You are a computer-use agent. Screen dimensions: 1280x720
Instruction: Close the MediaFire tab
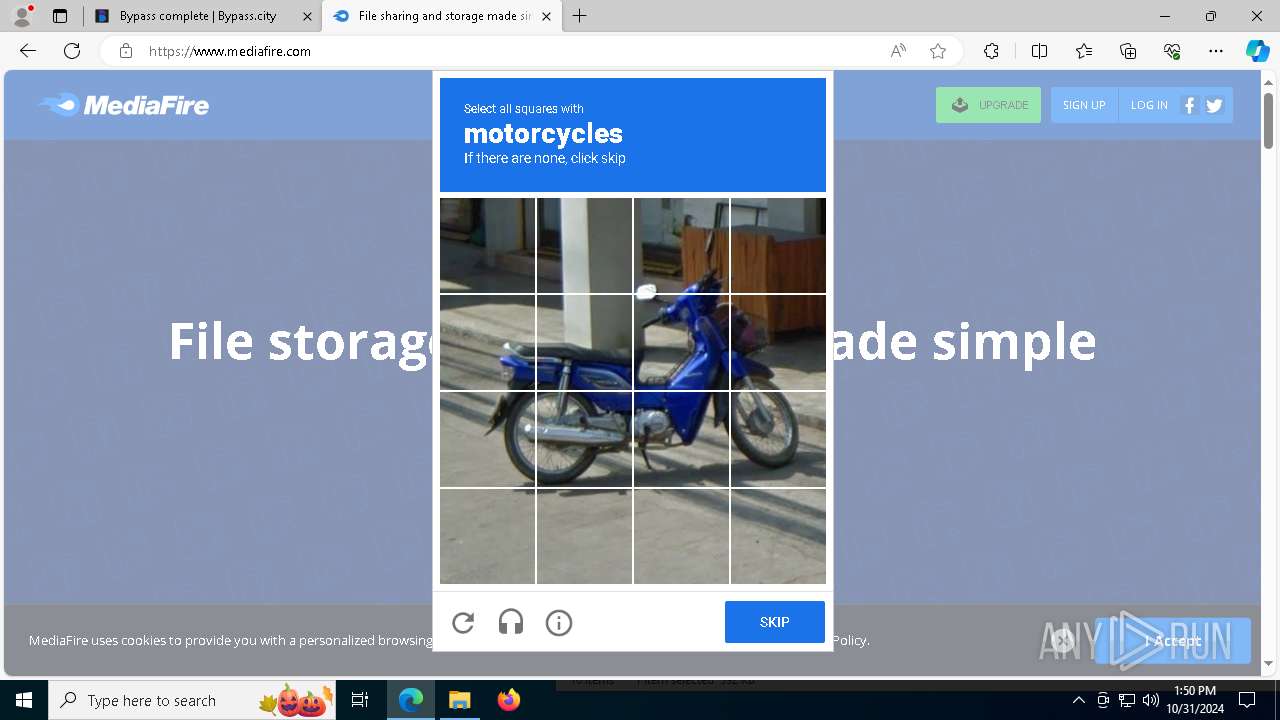[546, 16]
